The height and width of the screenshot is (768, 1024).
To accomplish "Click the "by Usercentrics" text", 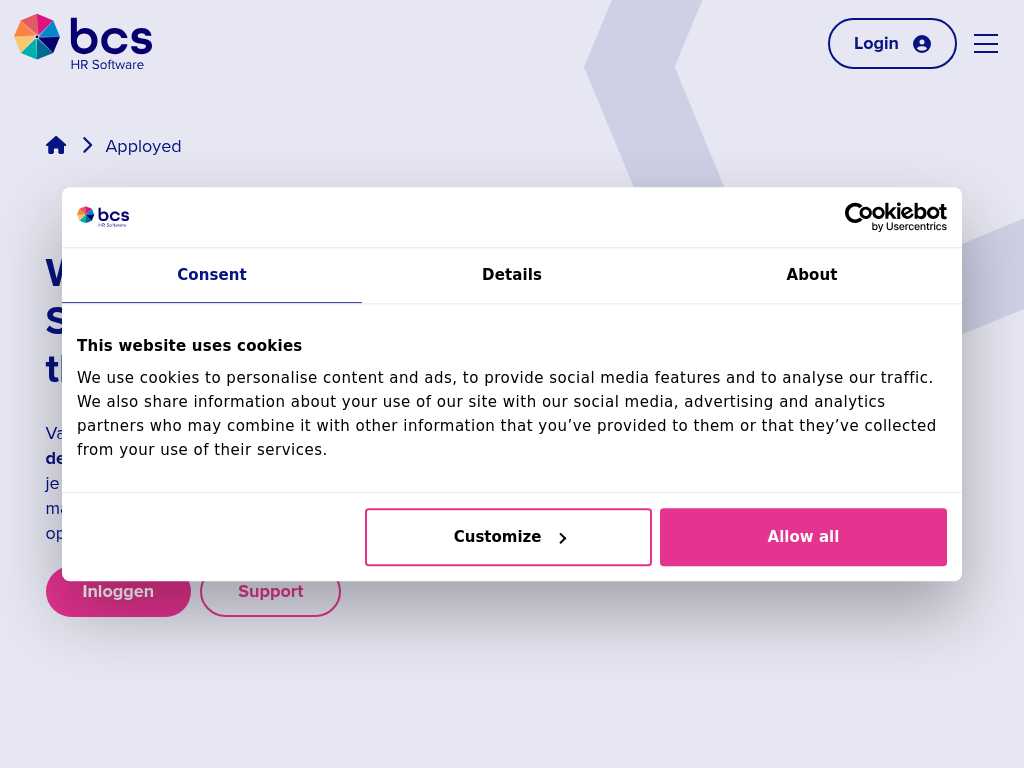I will tap(909, 227).
